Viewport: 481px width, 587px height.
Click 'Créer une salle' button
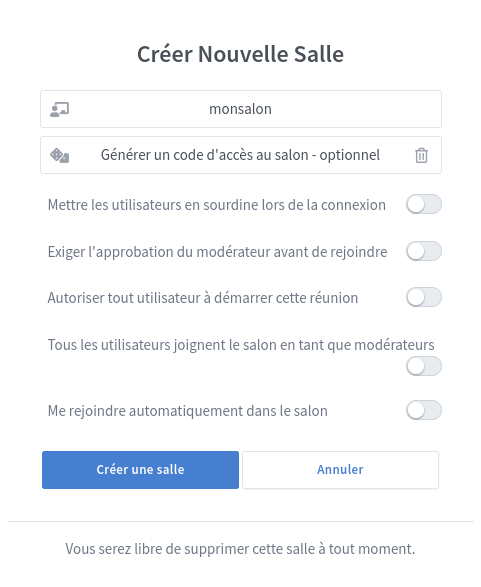[140, 470]
